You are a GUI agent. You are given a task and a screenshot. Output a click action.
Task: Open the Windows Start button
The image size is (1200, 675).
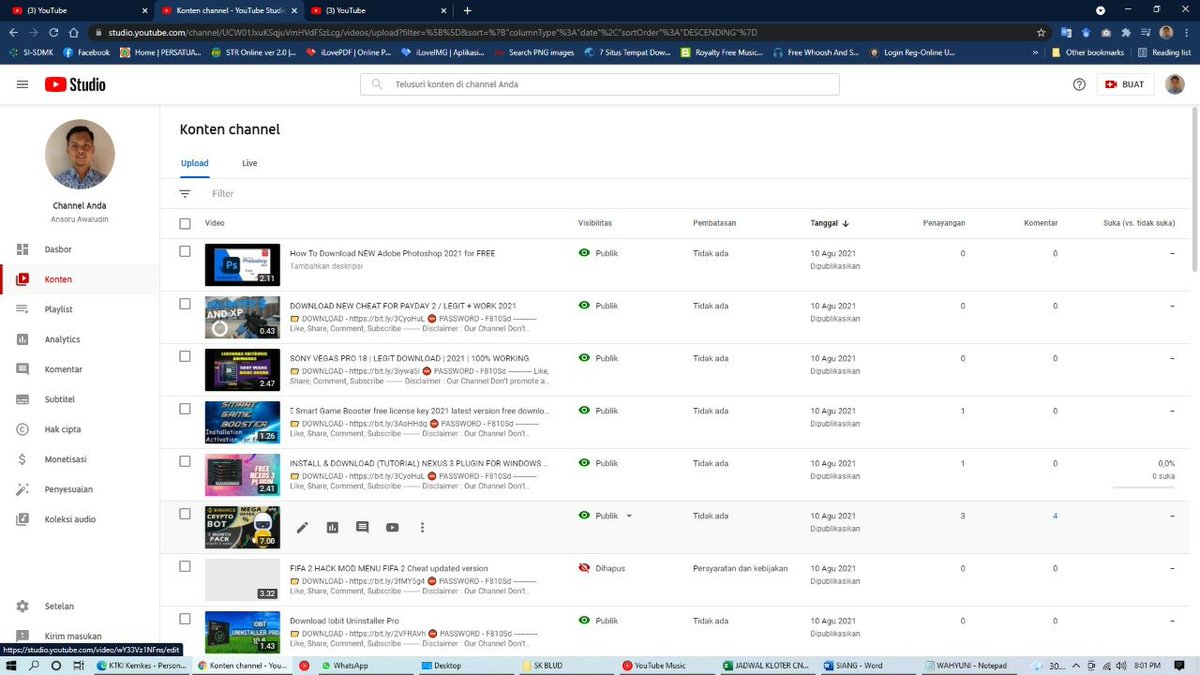10,665
